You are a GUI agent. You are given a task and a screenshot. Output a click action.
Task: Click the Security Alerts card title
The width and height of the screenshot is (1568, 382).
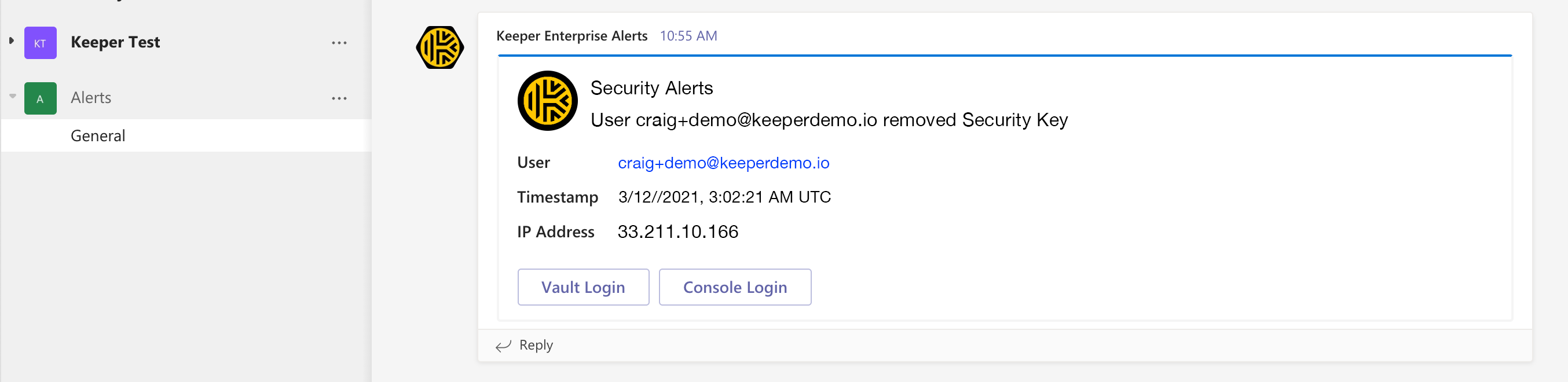pyautogui.click(x=651, y=88)
